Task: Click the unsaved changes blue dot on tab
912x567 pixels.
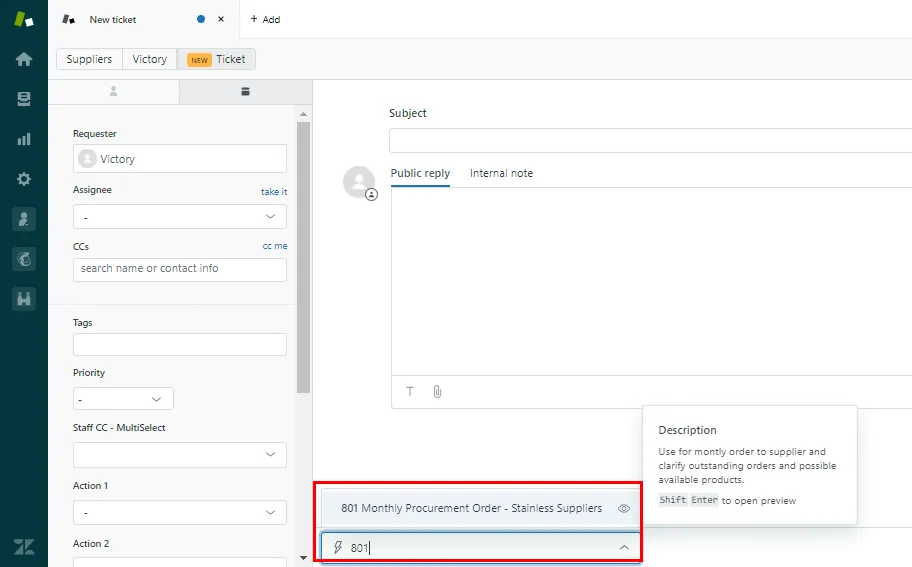Action: 201,19
